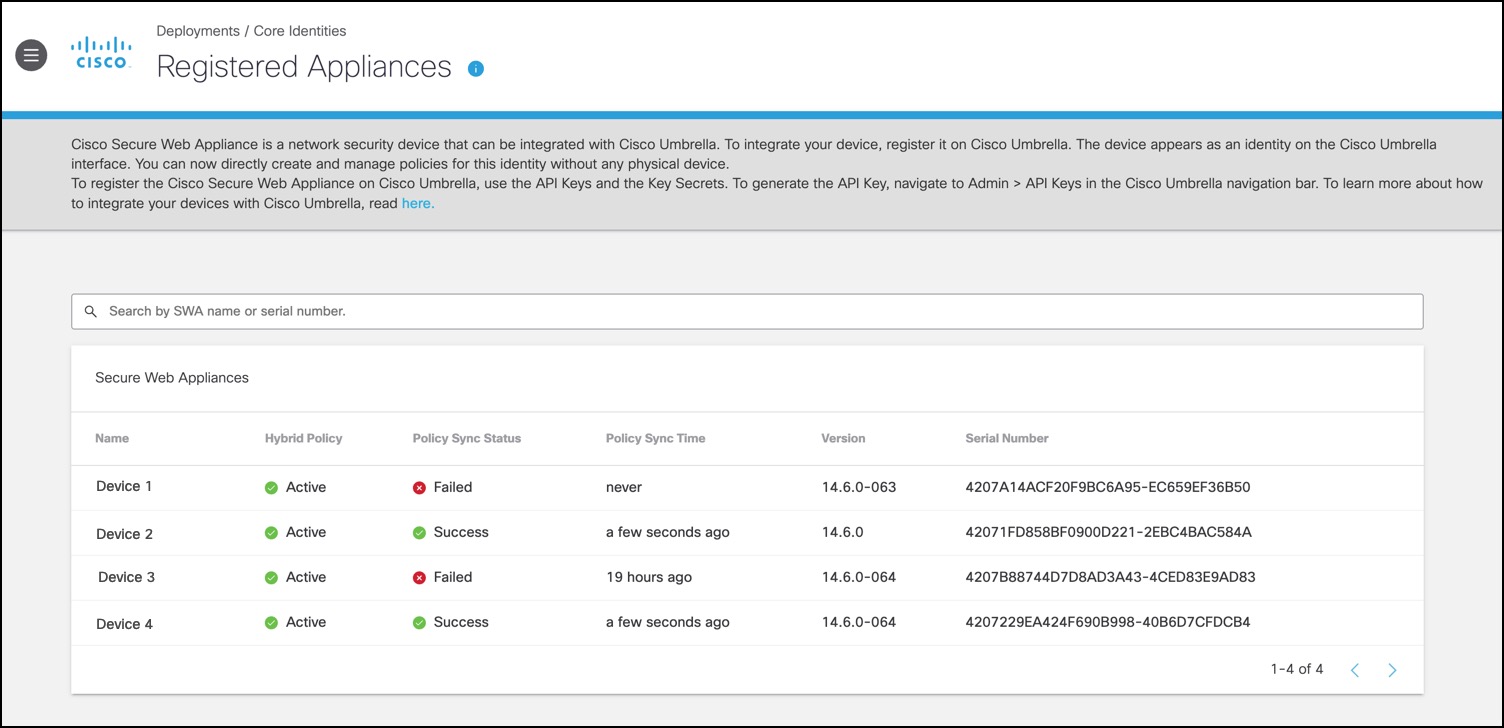Sort by the Hybrid Policy column header
This screenshot has width=1504, height=728.
point(304,438)
